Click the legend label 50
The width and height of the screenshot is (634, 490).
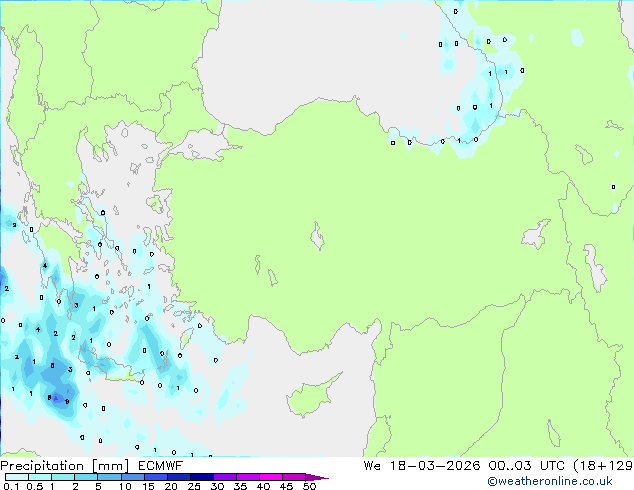tap(310, 486)
